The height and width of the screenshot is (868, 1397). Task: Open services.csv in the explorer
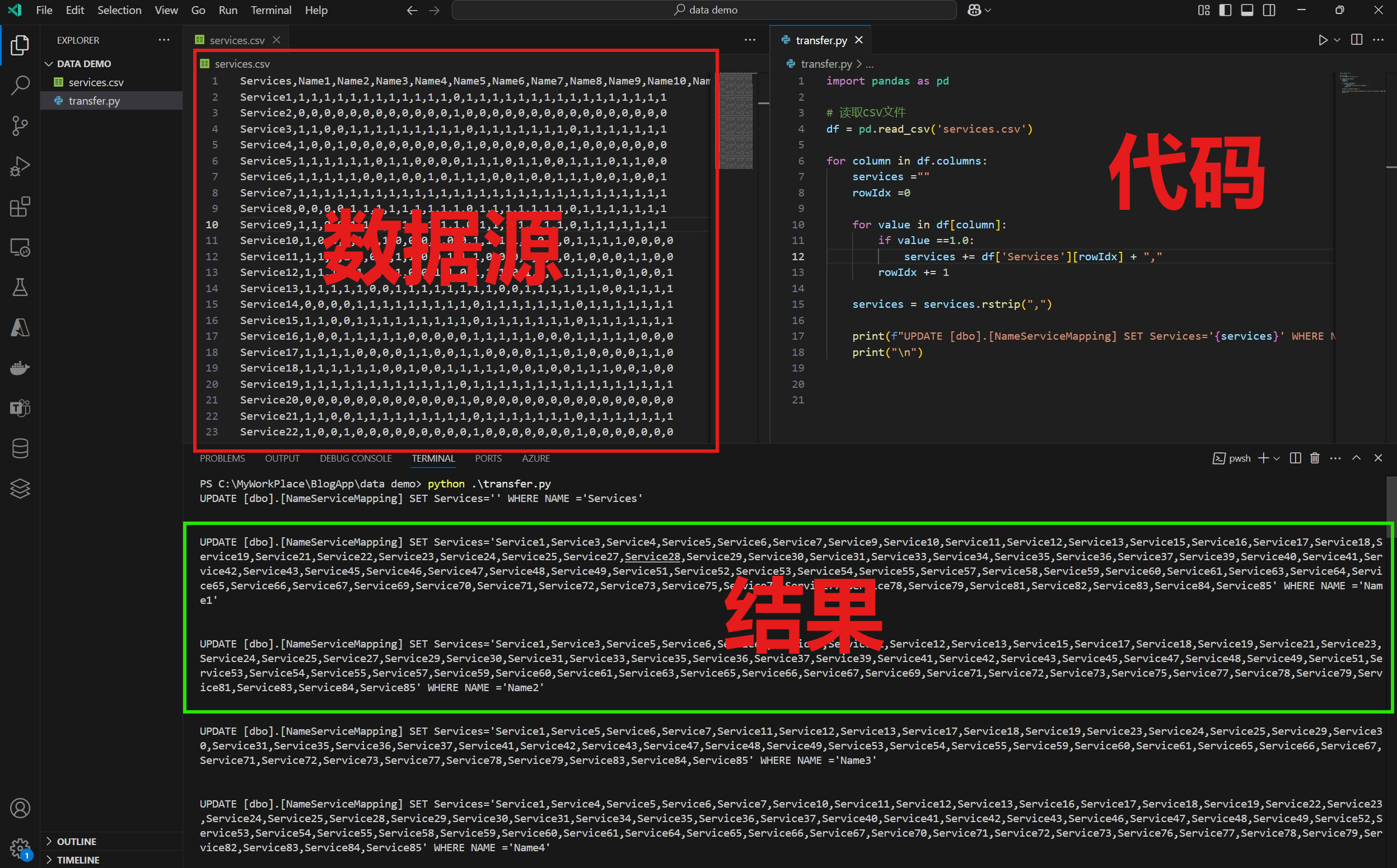point(96,83)
